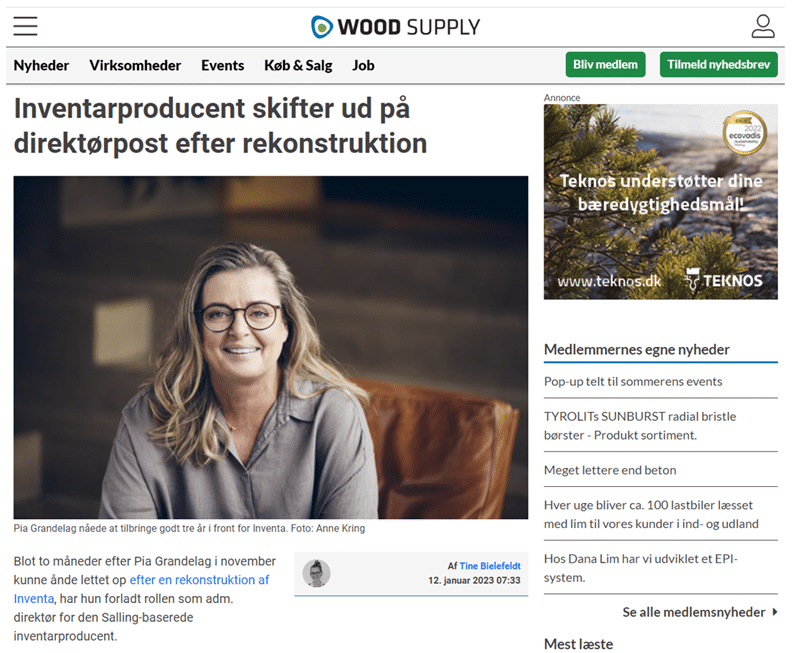Open the hamburger menu icon

click(x=26, y=26)
